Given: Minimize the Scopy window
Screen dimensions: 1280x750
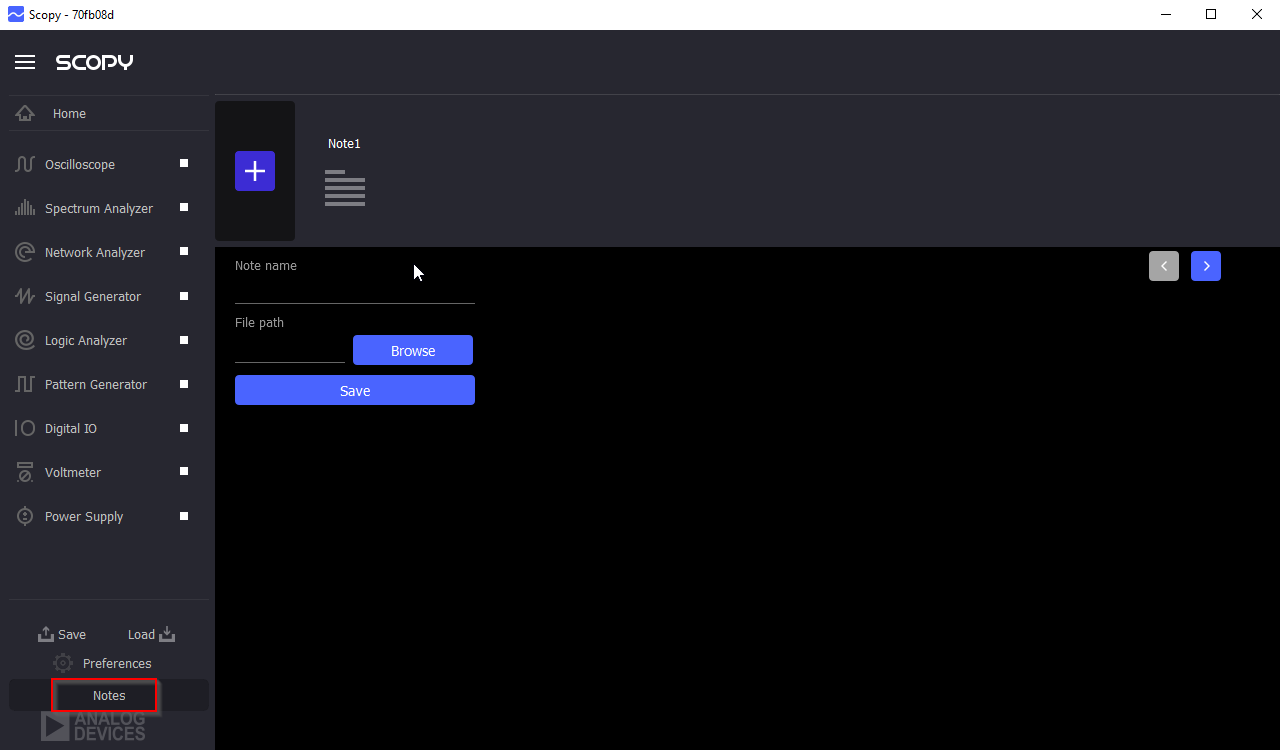Looking at the screenshot, I should pos(1165,14).
